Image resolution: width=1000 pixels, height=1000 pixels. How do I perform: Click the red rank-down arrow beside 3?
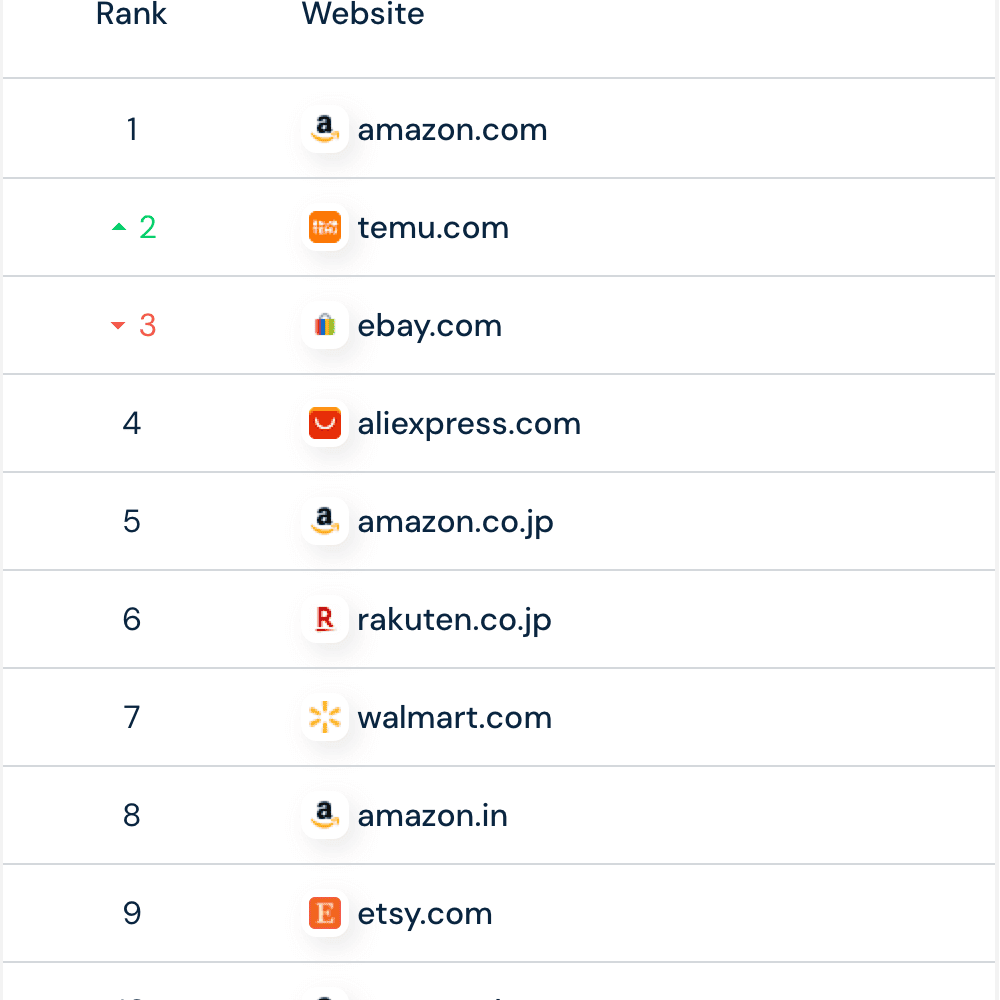pos(118,325)
